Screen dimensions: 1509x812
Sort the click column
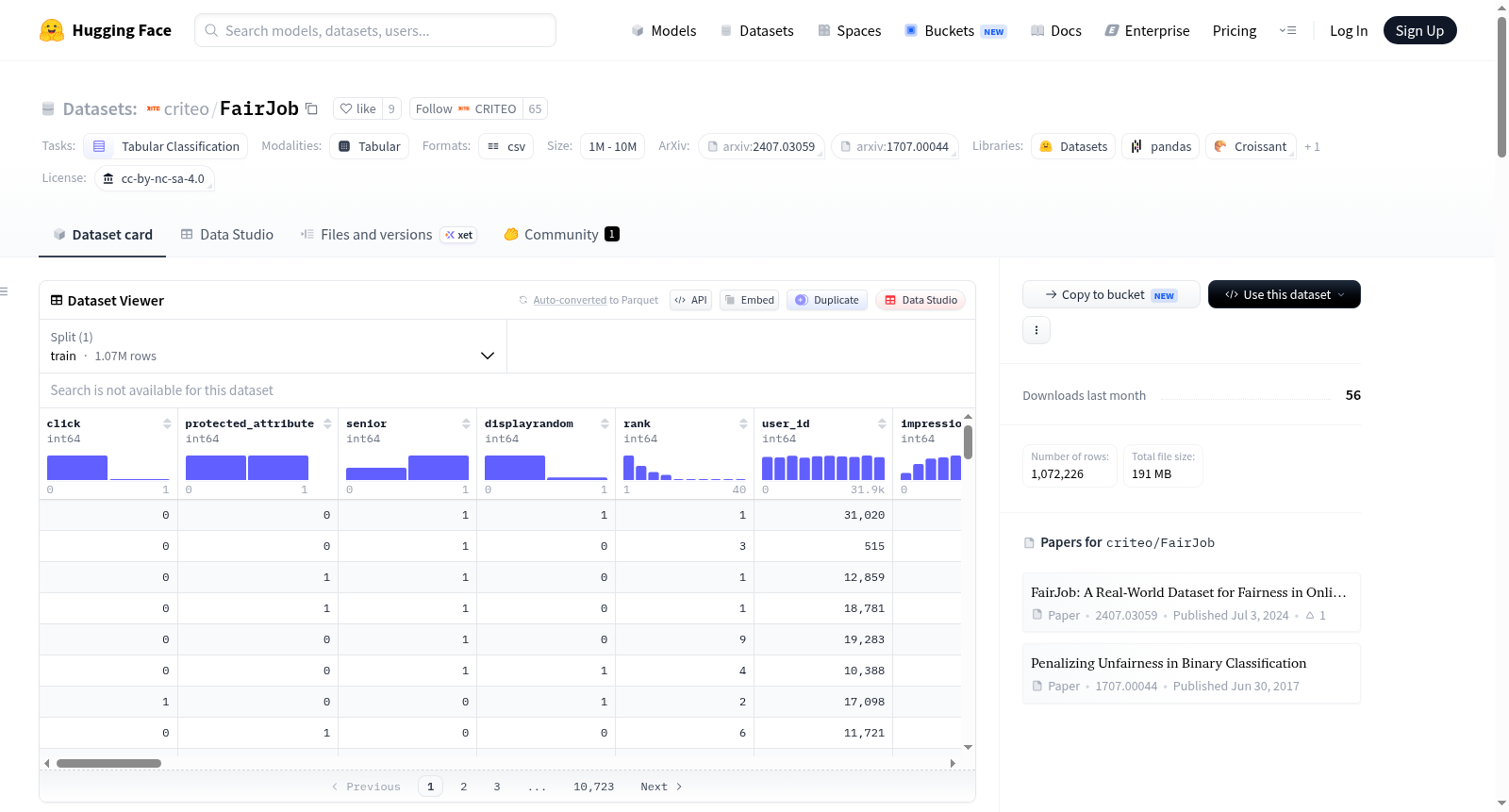pos(167,423)
